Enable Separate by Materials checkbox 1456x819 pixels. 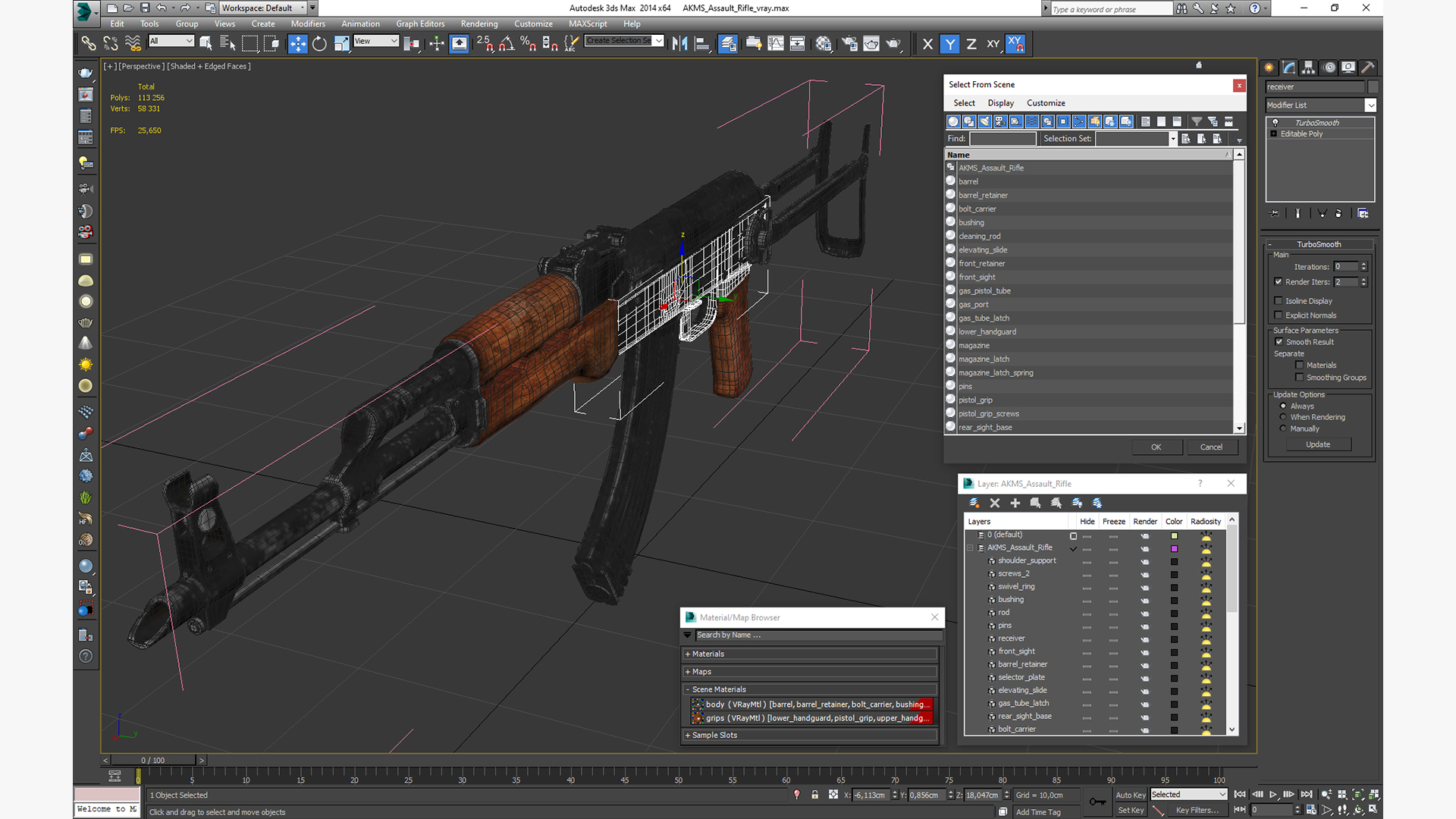tap(1300, 366)
